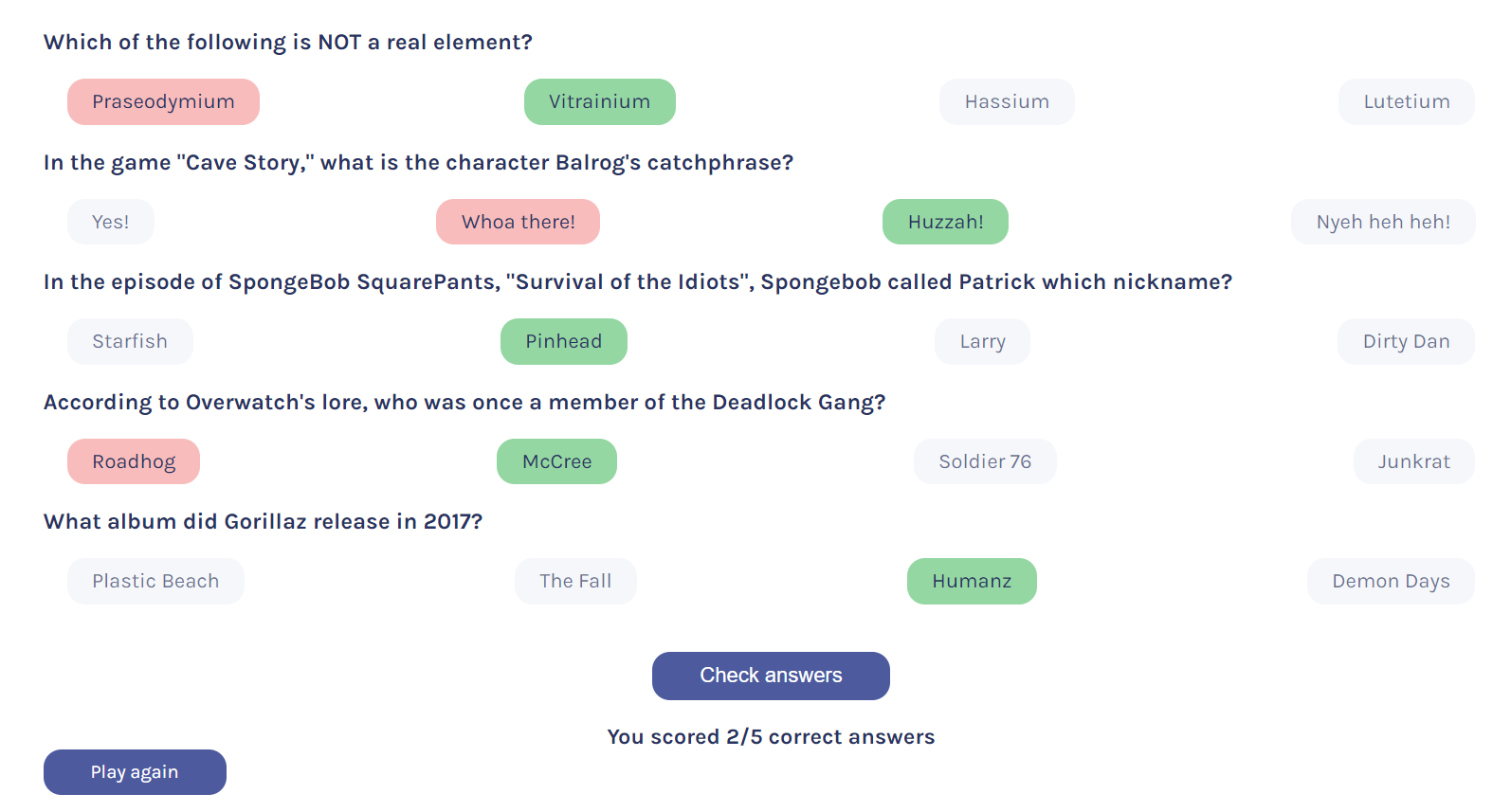Select 'Soldier 76' as an answer
This screenshot has height=812, width=1511.
click(984, 461)
